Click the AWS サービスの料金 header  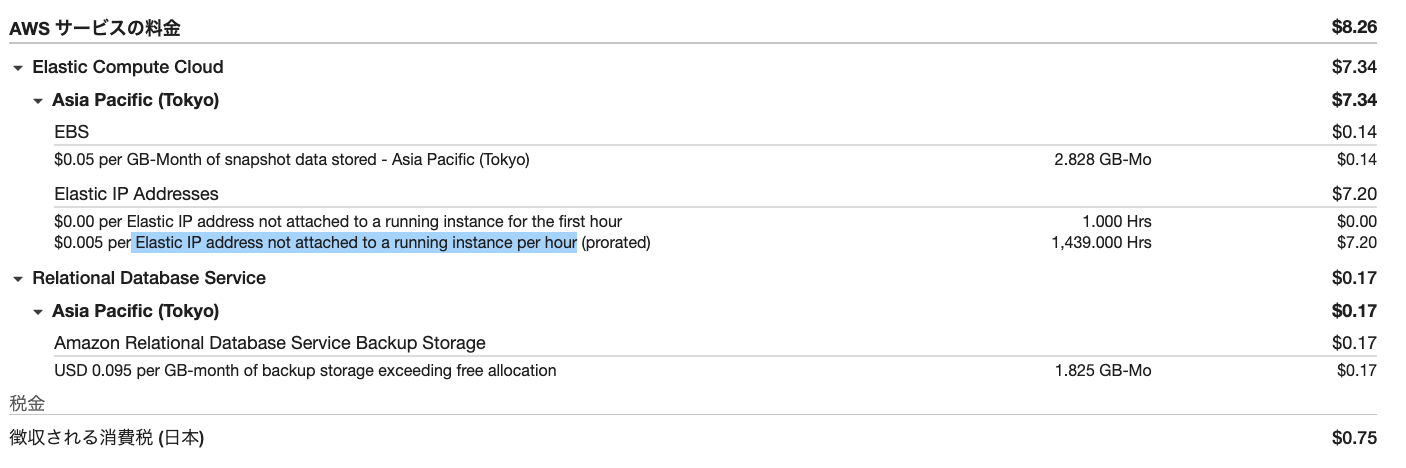pos(95,28)
